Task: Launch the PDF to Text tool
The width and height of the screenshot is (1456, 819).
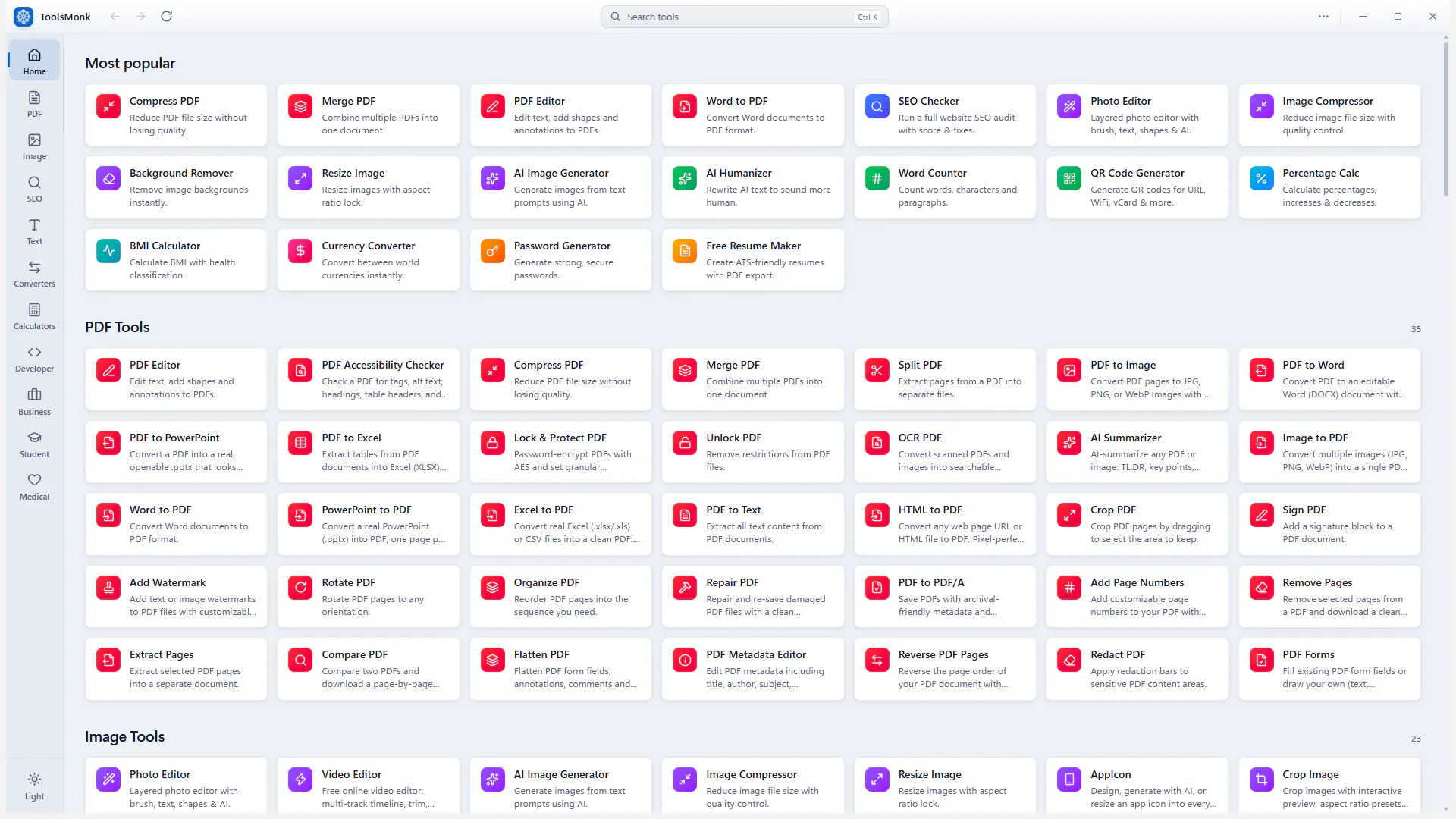Action: pyautogui.click(x=752, y=524)
